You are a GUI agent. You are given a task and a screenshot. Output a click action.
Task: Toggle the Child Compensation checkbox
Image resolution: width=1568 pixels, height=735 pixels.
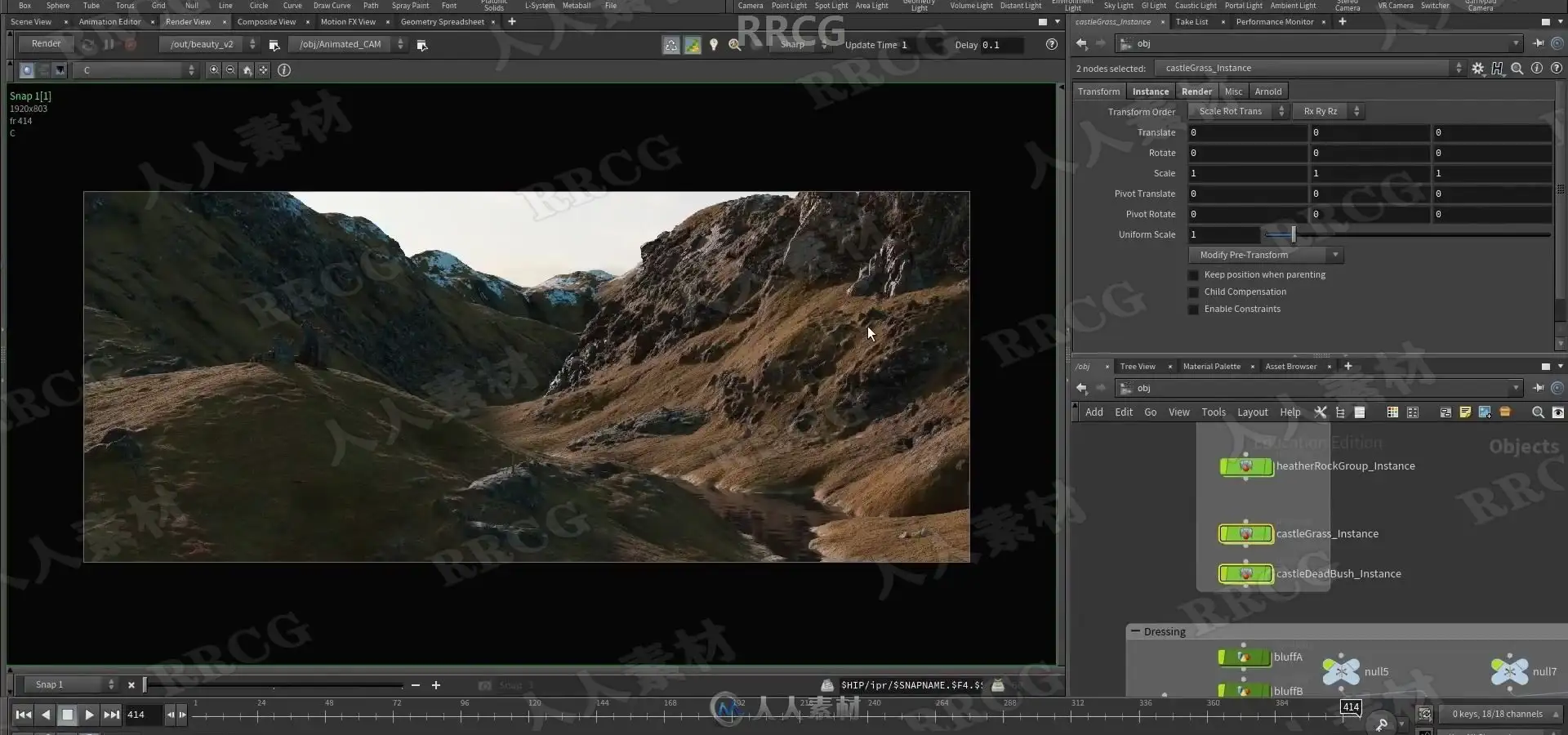[1193, 292]
